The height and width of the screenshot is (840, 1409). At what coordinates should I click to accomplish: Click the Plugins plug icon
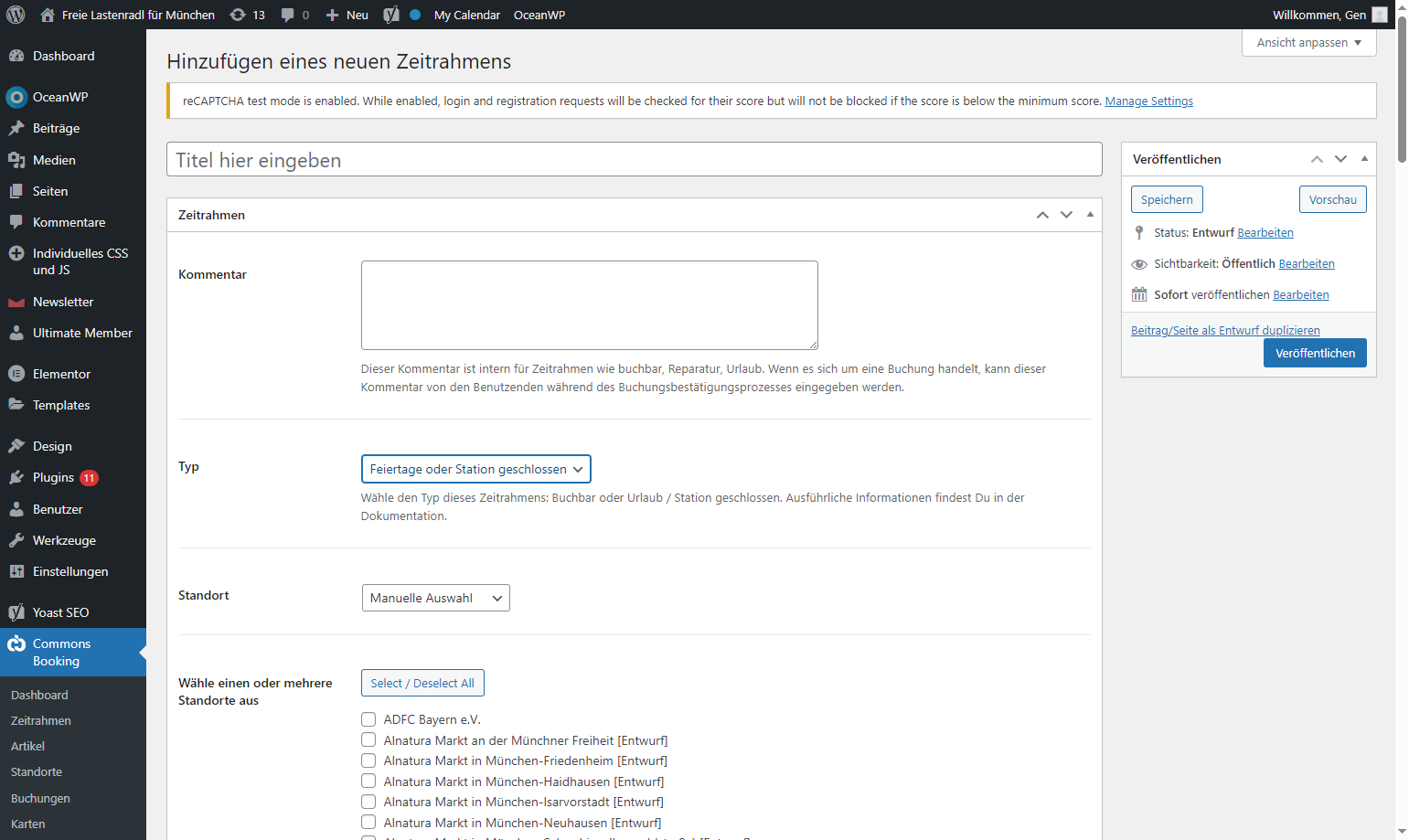pos(16,477)
